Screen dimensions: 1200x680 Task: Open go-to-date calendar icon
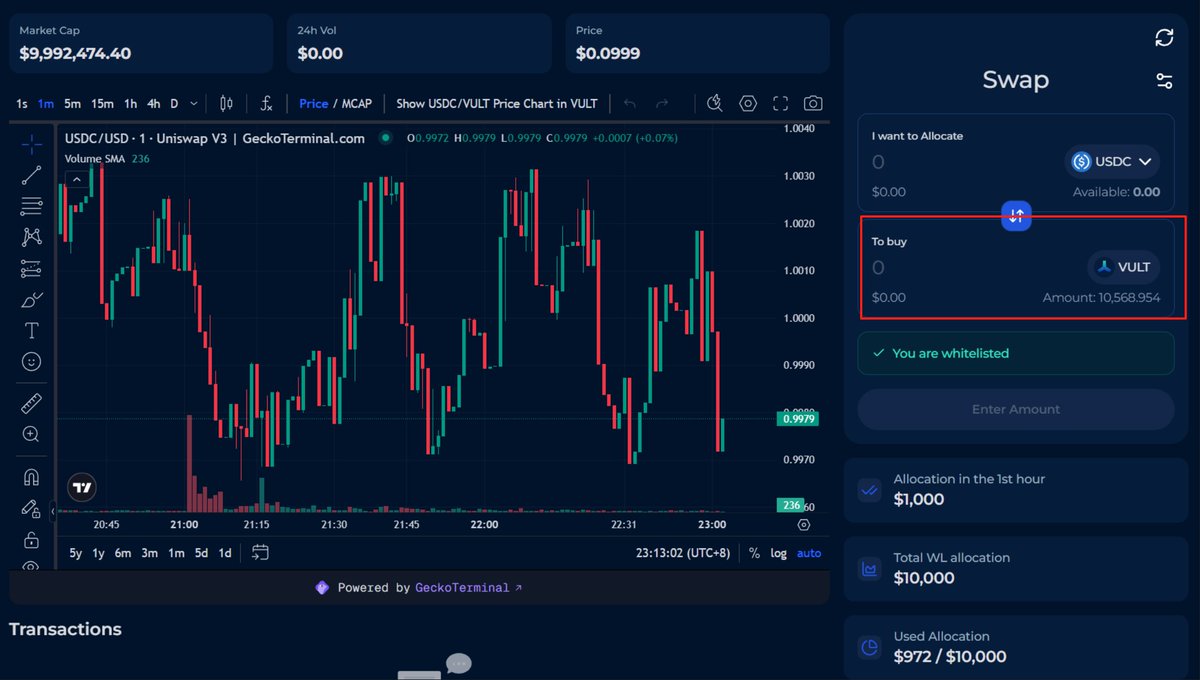[x=260, y=552]
